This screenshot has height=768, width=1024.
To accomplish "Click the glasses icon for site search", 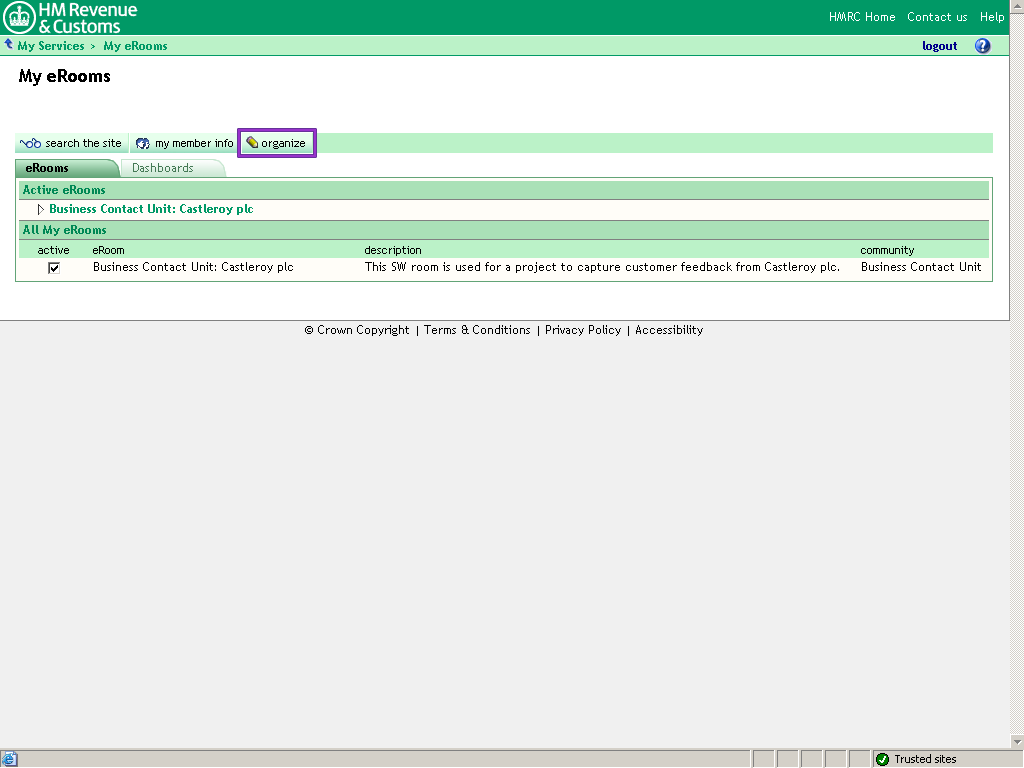I will [30, 144].
